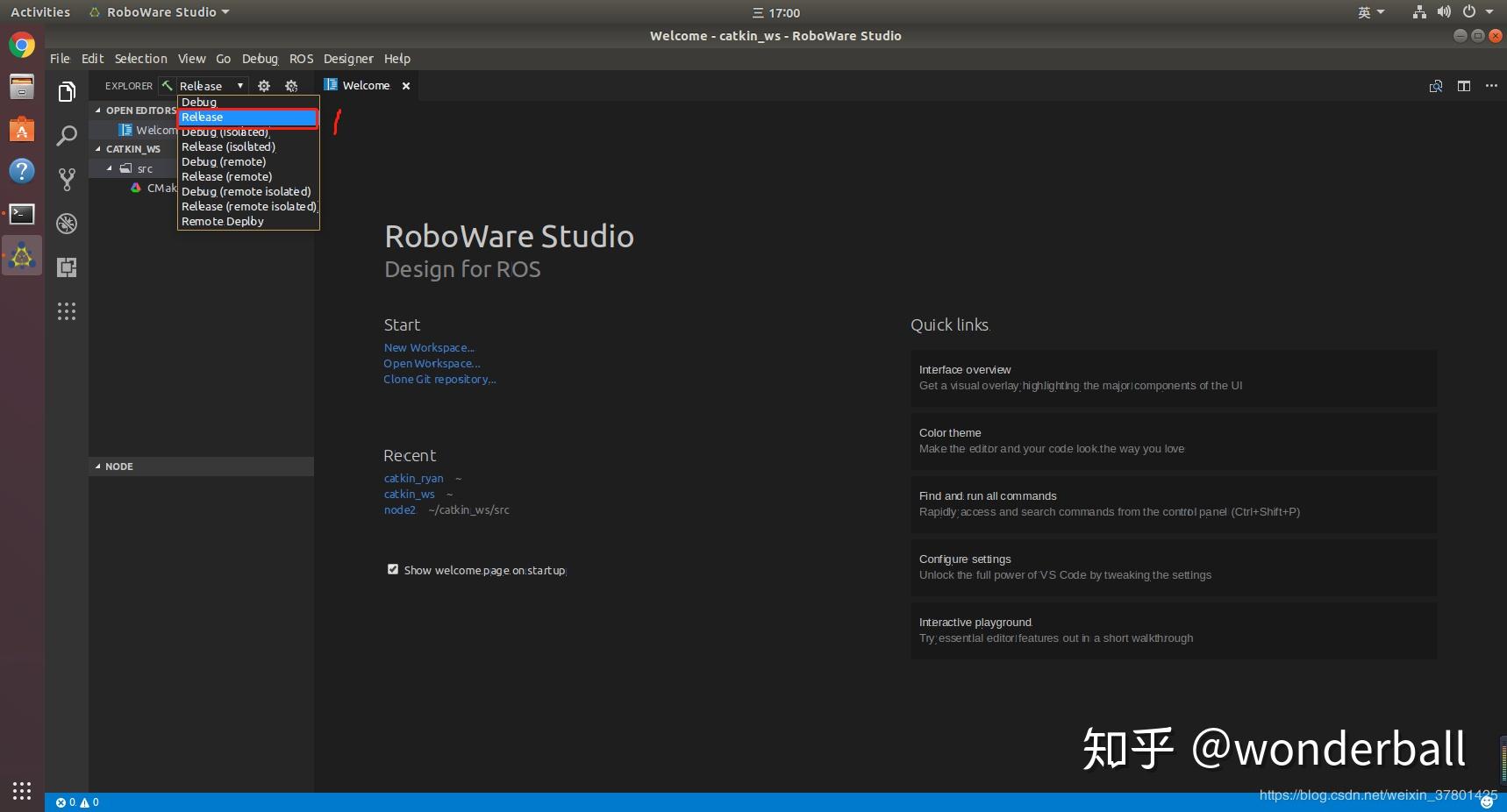Open the New Workspace link
1507x812 pixels.
tap(429, 347)
